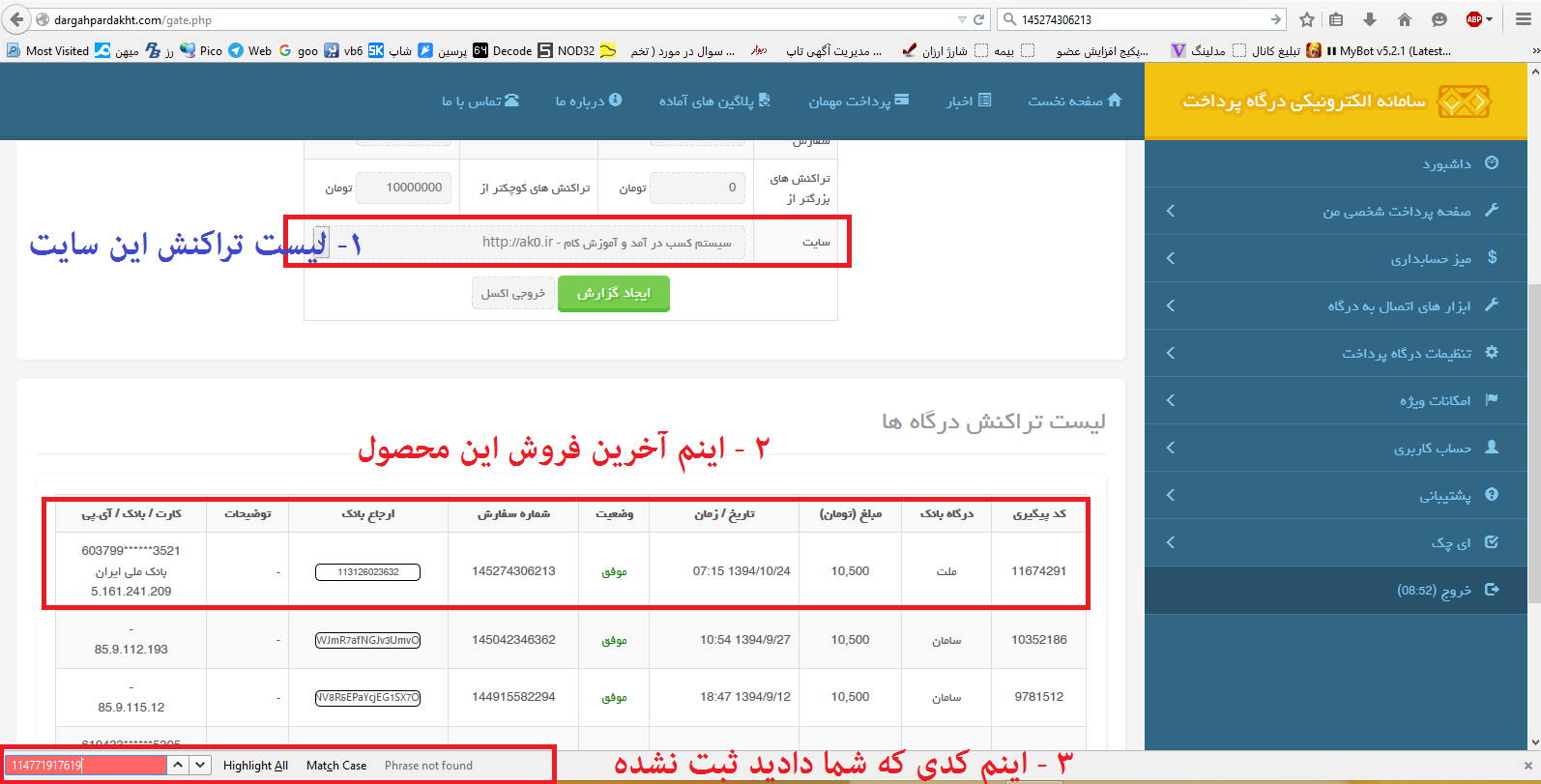Bookmark this page with the star icon

click(1307, 19)
